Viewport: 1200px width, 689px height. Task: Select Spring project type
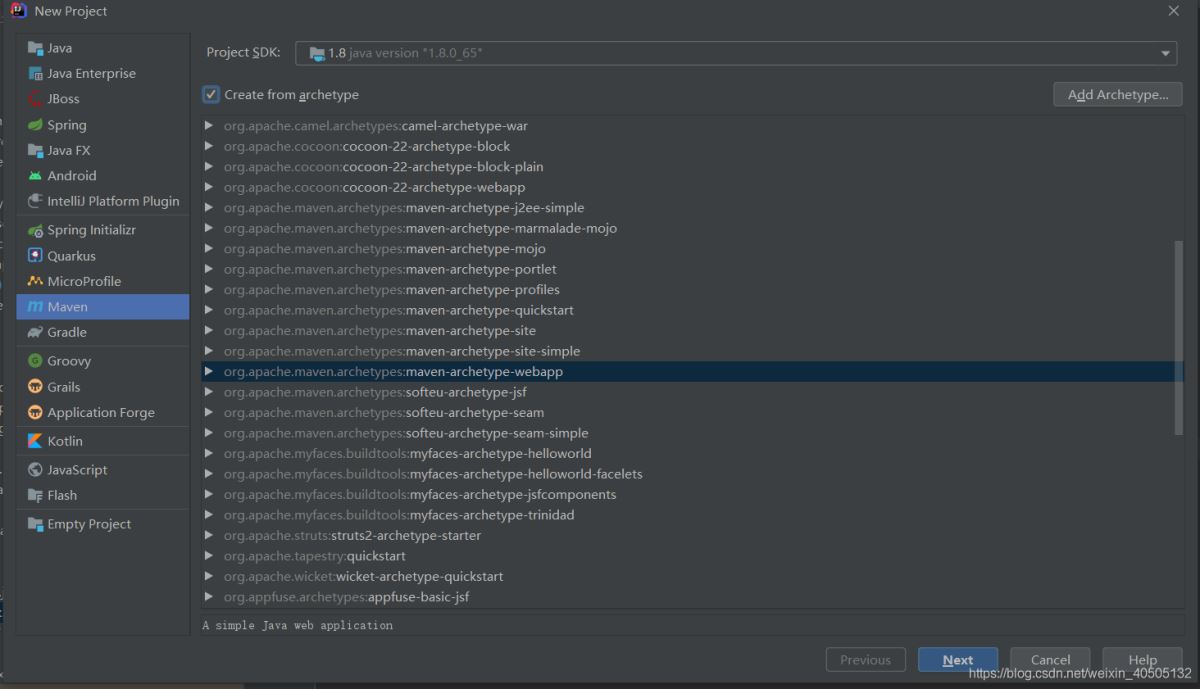click(103, 125)
